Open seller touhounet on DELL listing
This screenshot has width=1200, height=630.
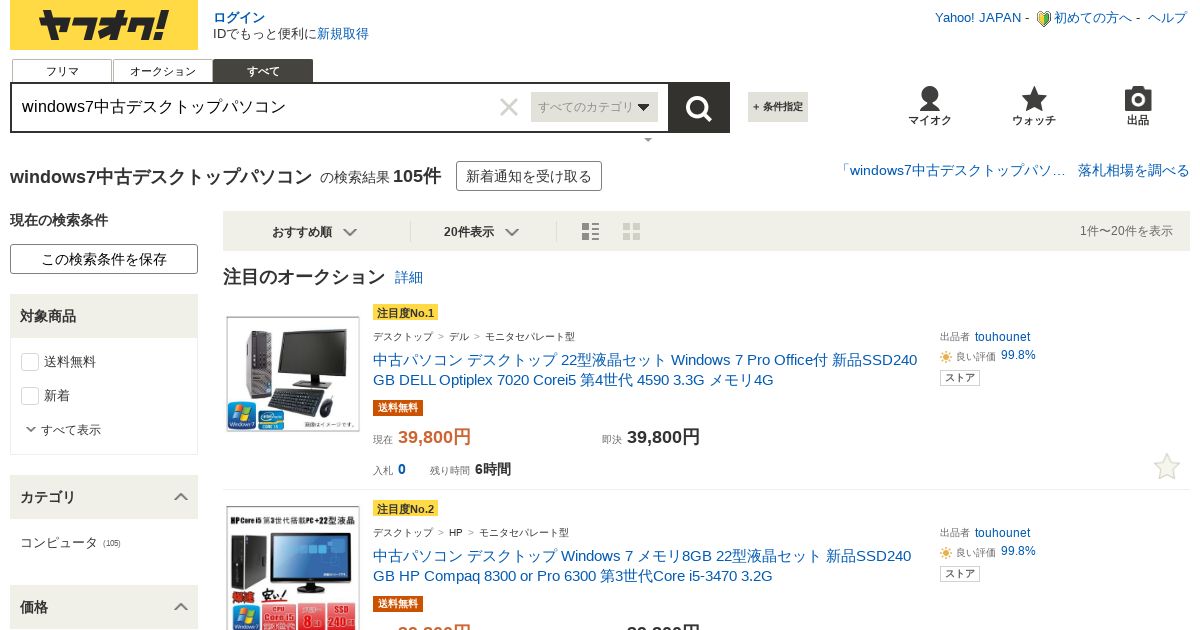coord(1002,337)
